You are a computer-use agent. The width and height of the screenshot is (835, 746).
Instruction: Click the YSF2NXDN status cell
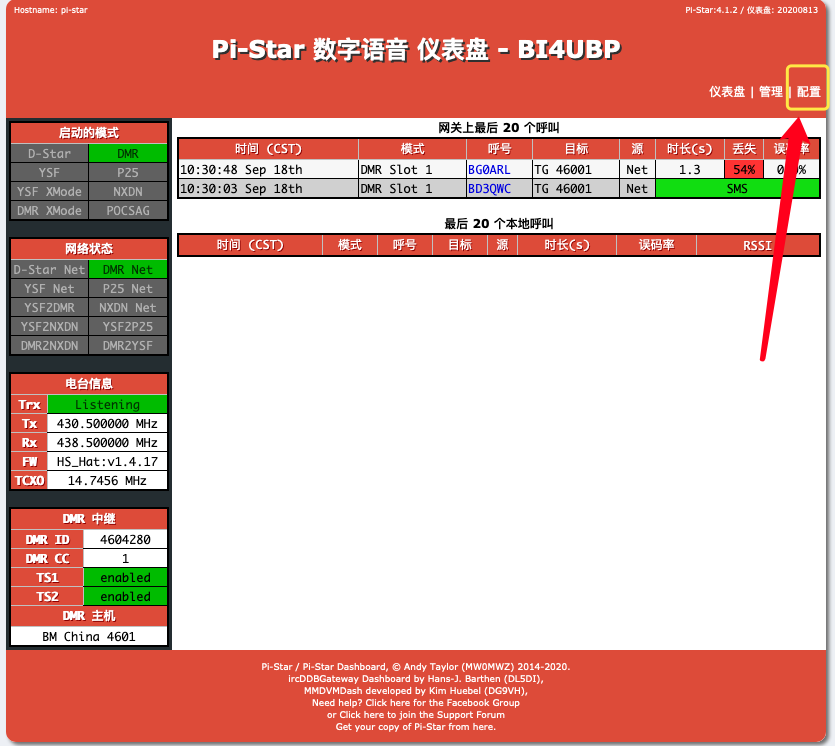50,326
